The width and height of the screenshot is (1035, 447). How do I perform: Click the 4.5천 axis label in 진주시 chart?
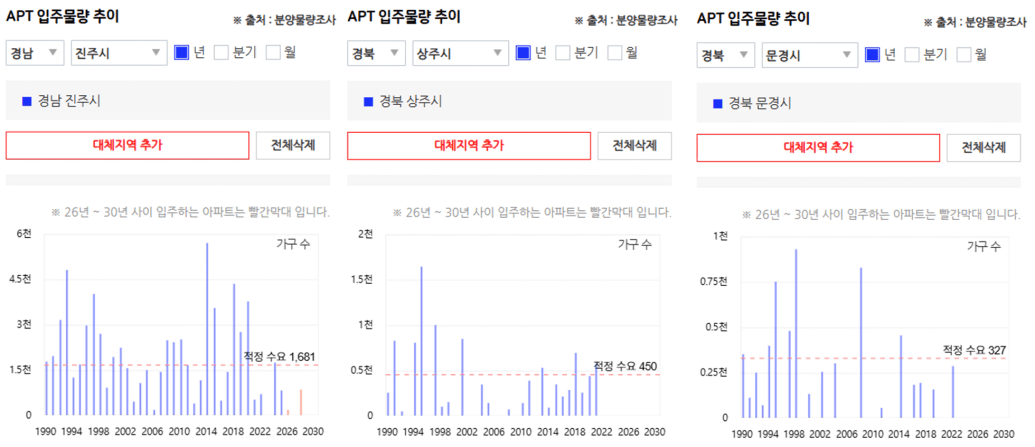click(x=18, y=279)
